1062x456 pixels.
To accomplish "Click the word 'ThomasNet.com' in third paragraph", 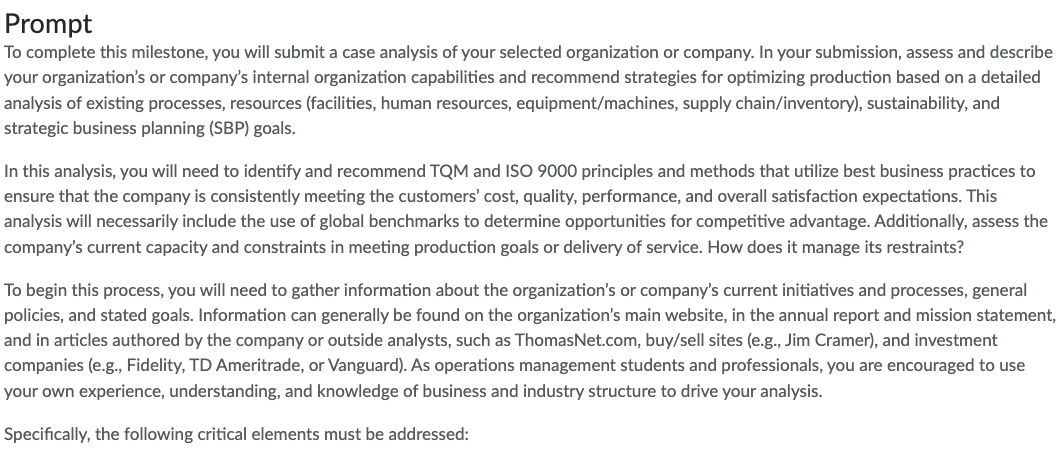I will (571, 339).
